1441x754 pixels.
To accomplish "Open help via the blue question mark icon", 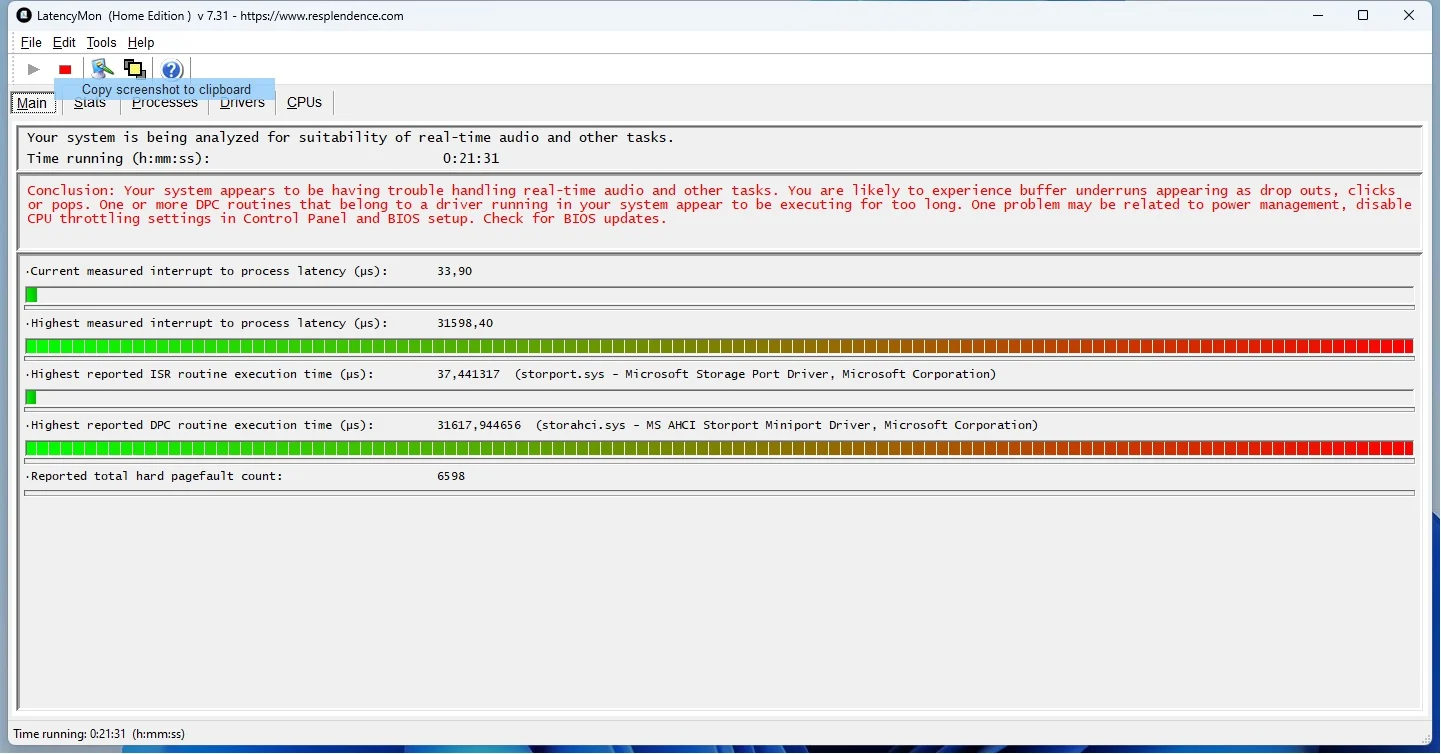I will point(172,69).
